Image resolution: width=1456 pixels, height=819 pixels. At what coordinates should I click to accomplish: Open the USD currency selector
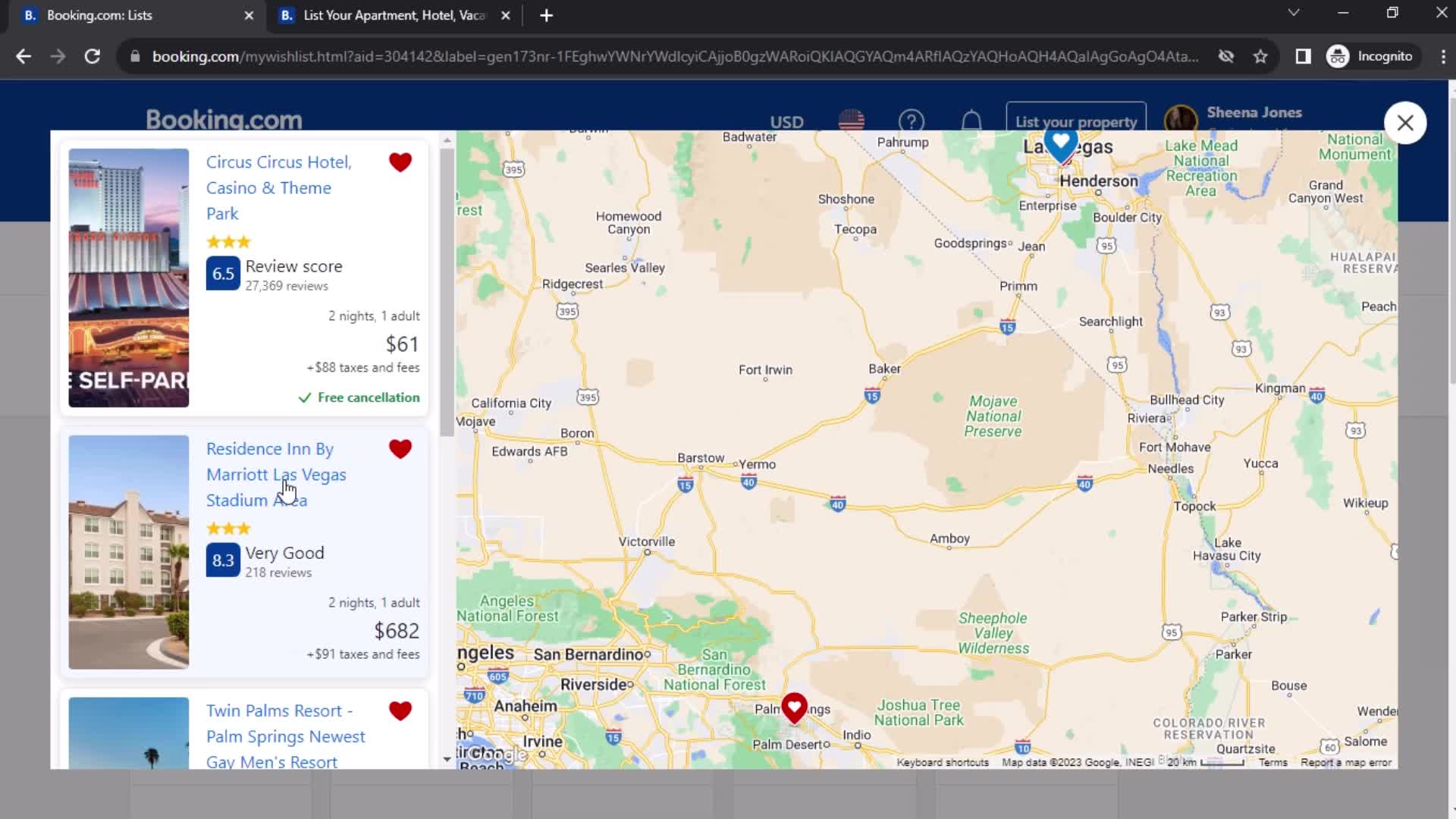click(786, 122)
